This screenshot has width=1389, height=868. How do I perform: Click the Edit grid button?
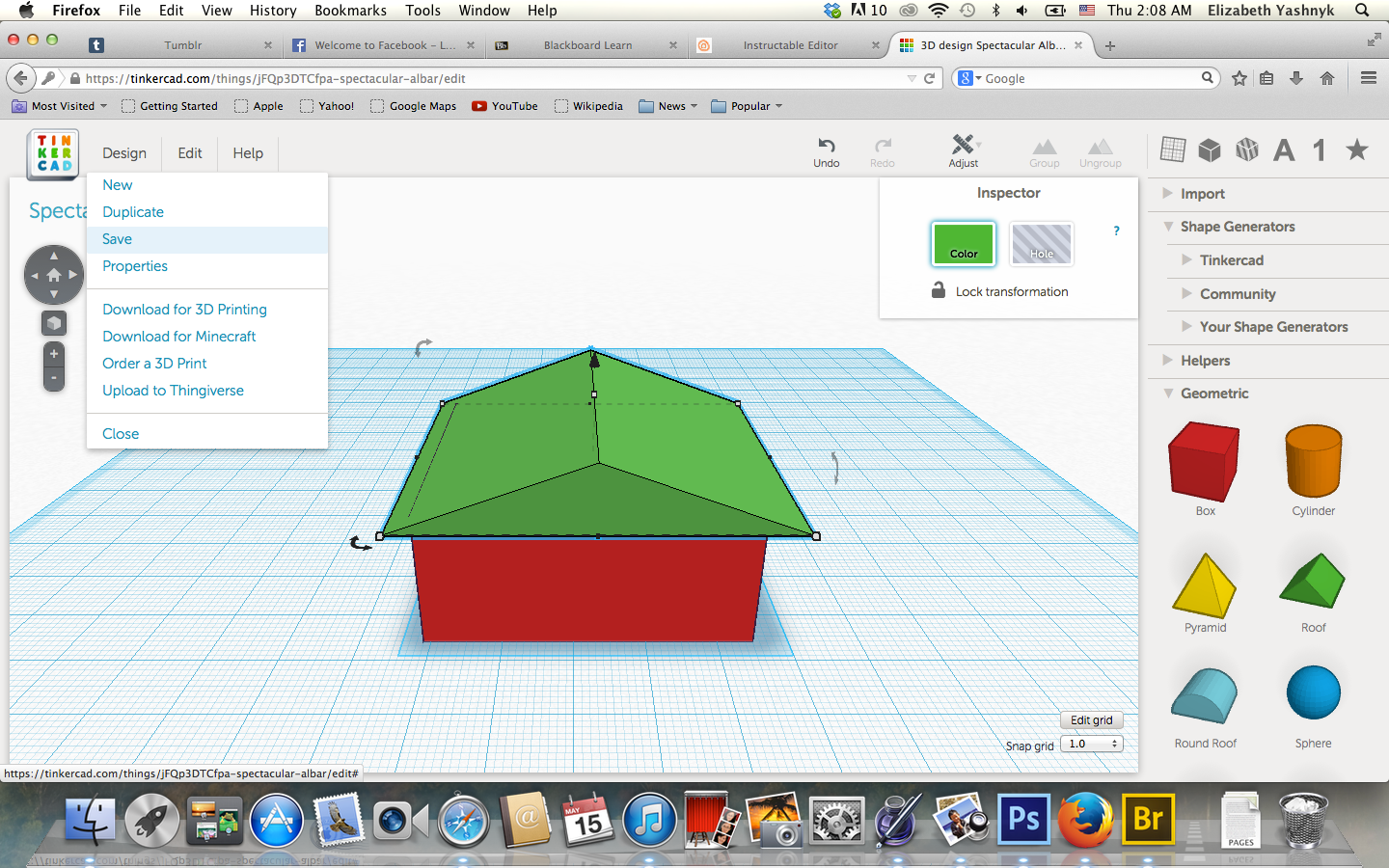tap(1091, 719)
